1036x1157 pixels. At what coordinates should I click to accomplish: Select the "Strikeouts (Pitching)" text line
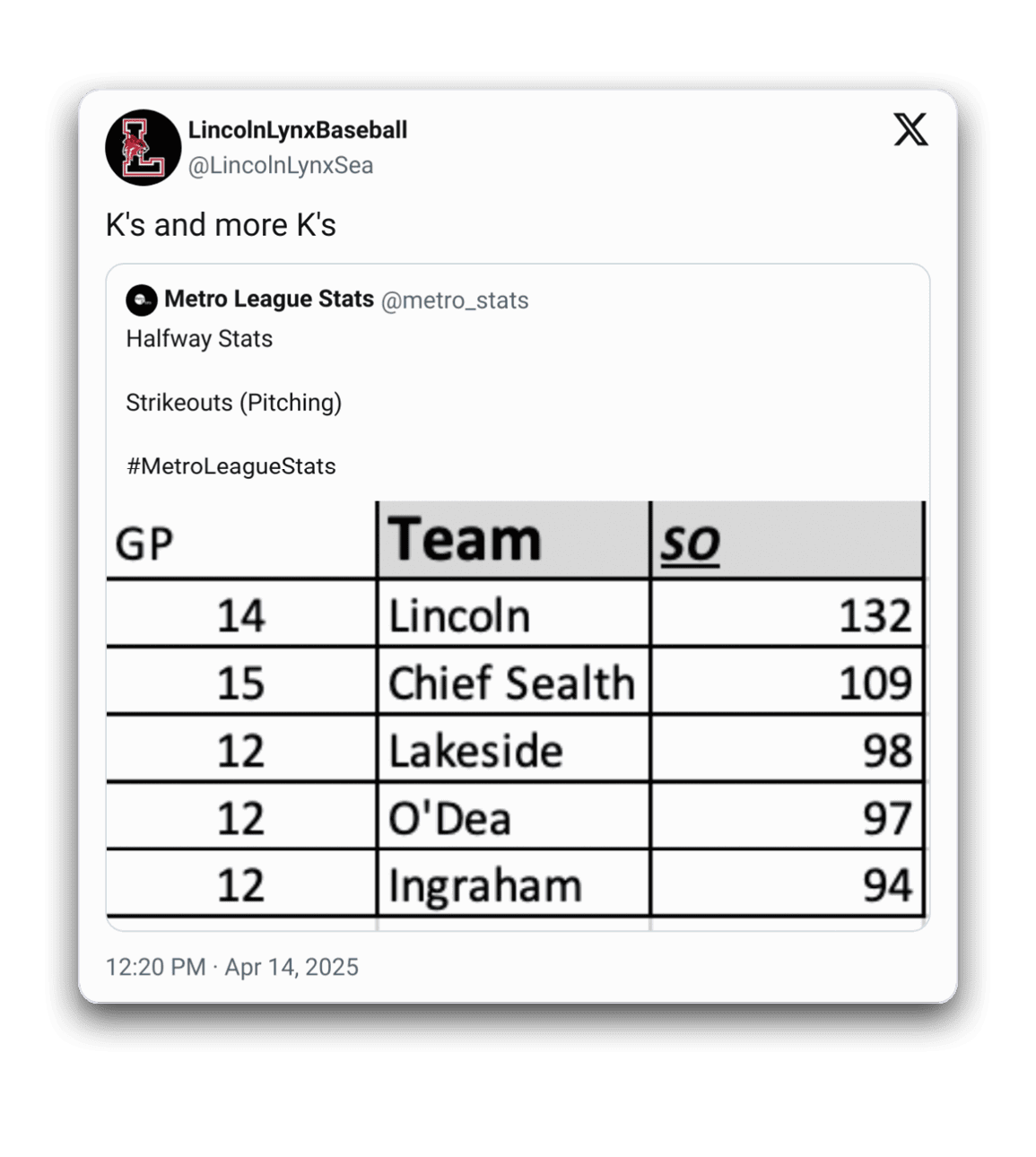tap(233, 403)
